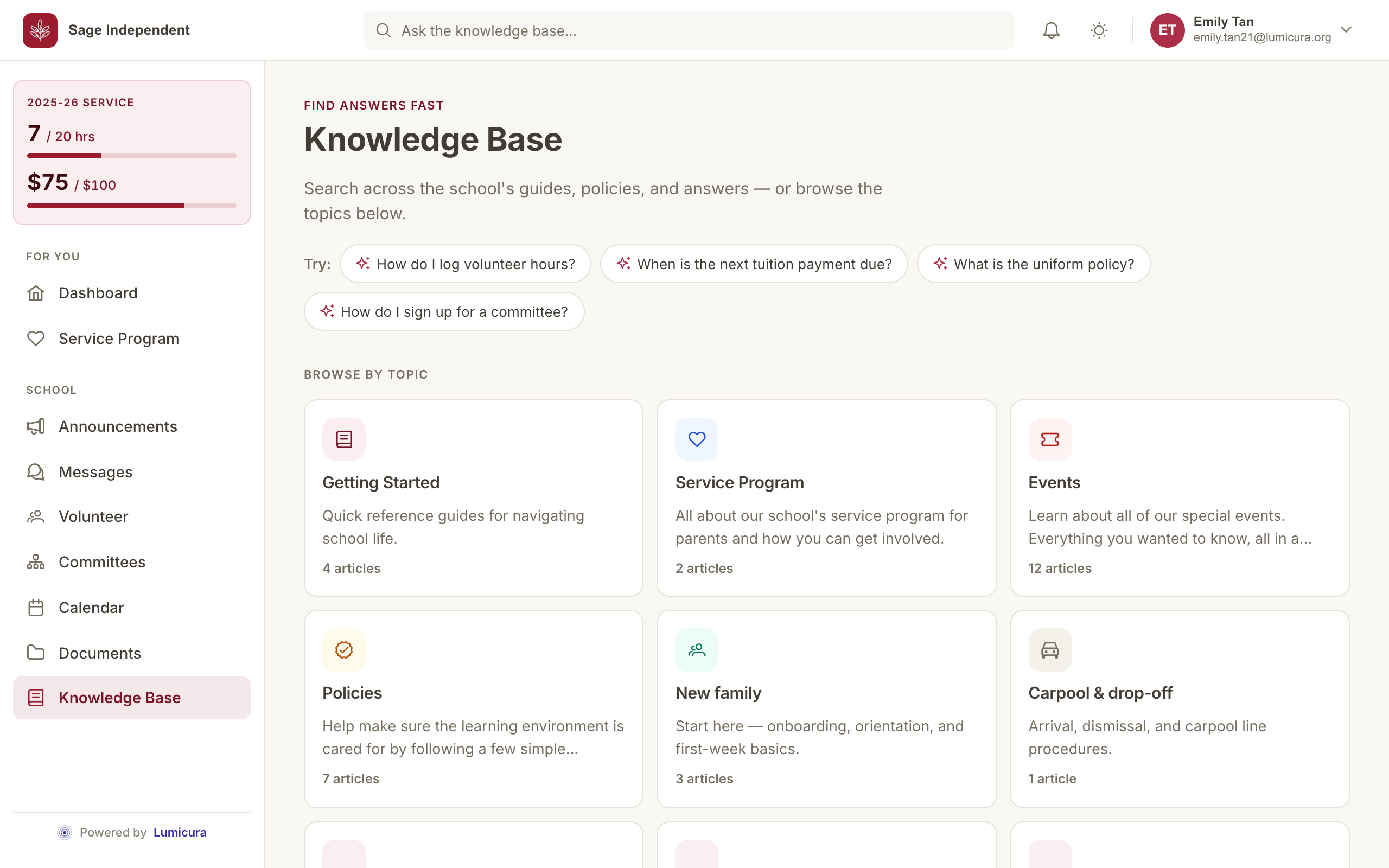Open the Policies topic title

352,693
